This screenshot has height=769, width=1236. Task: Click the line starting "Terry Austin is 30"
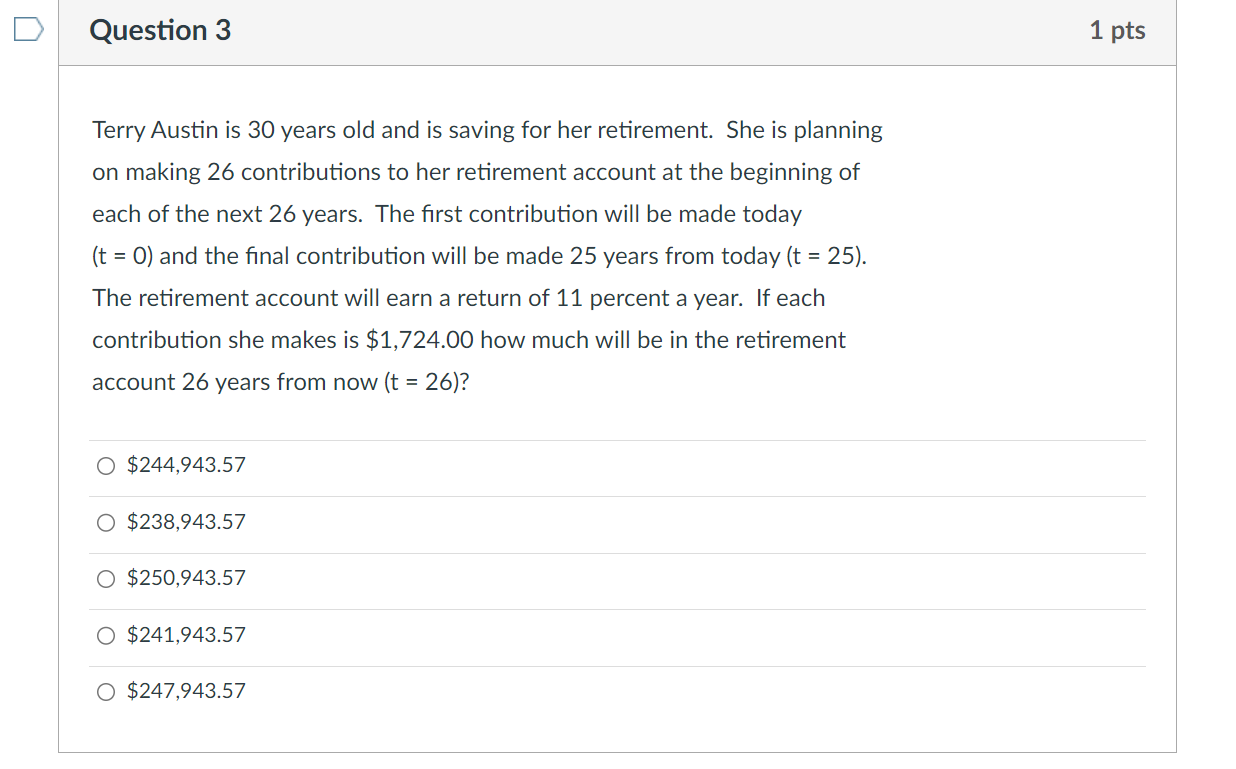click(x=487, y=131)
